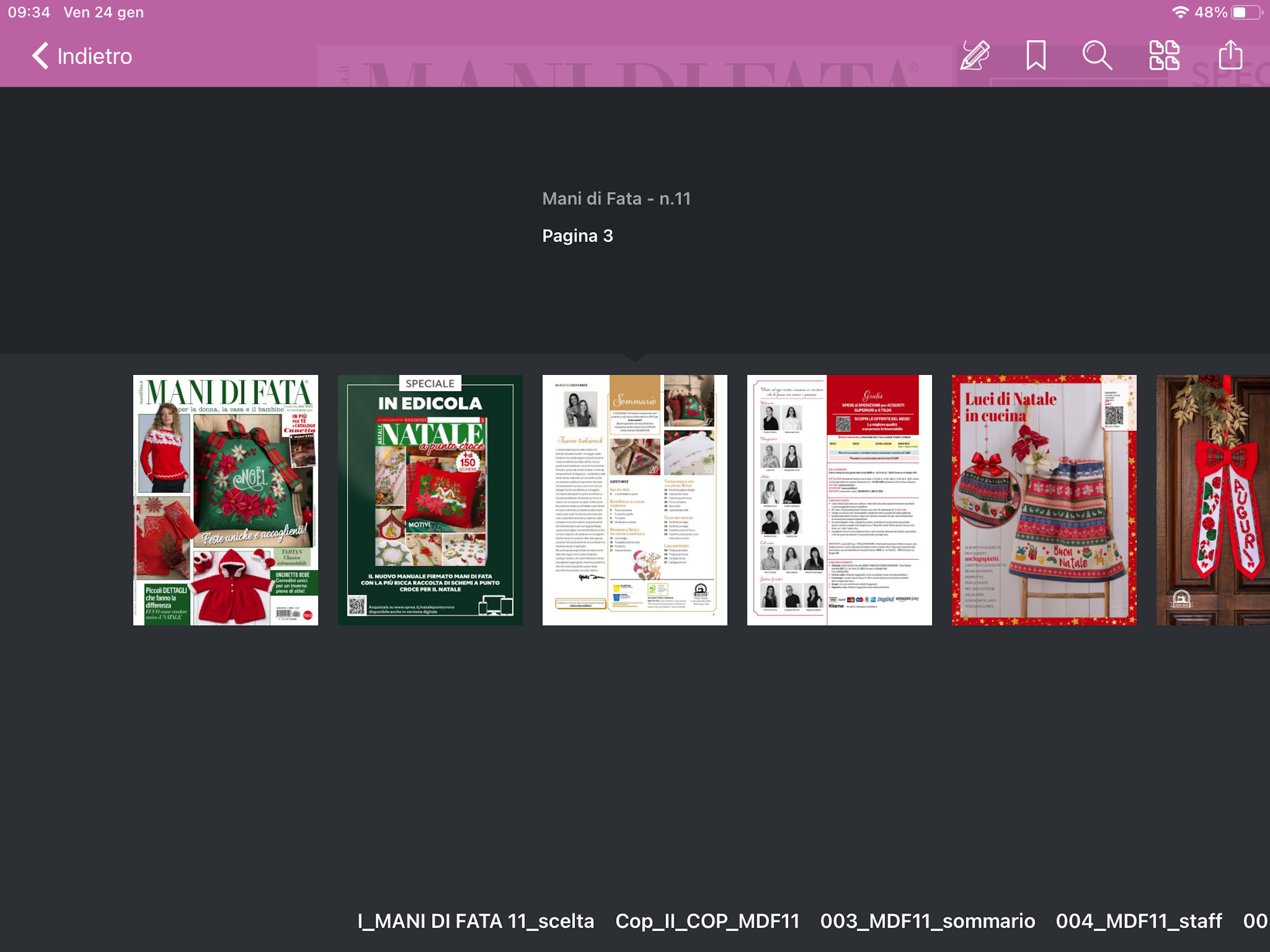Tap the share icon
The width and height of the screenshot is (1270, 952).
click(x=1230, y=55)
